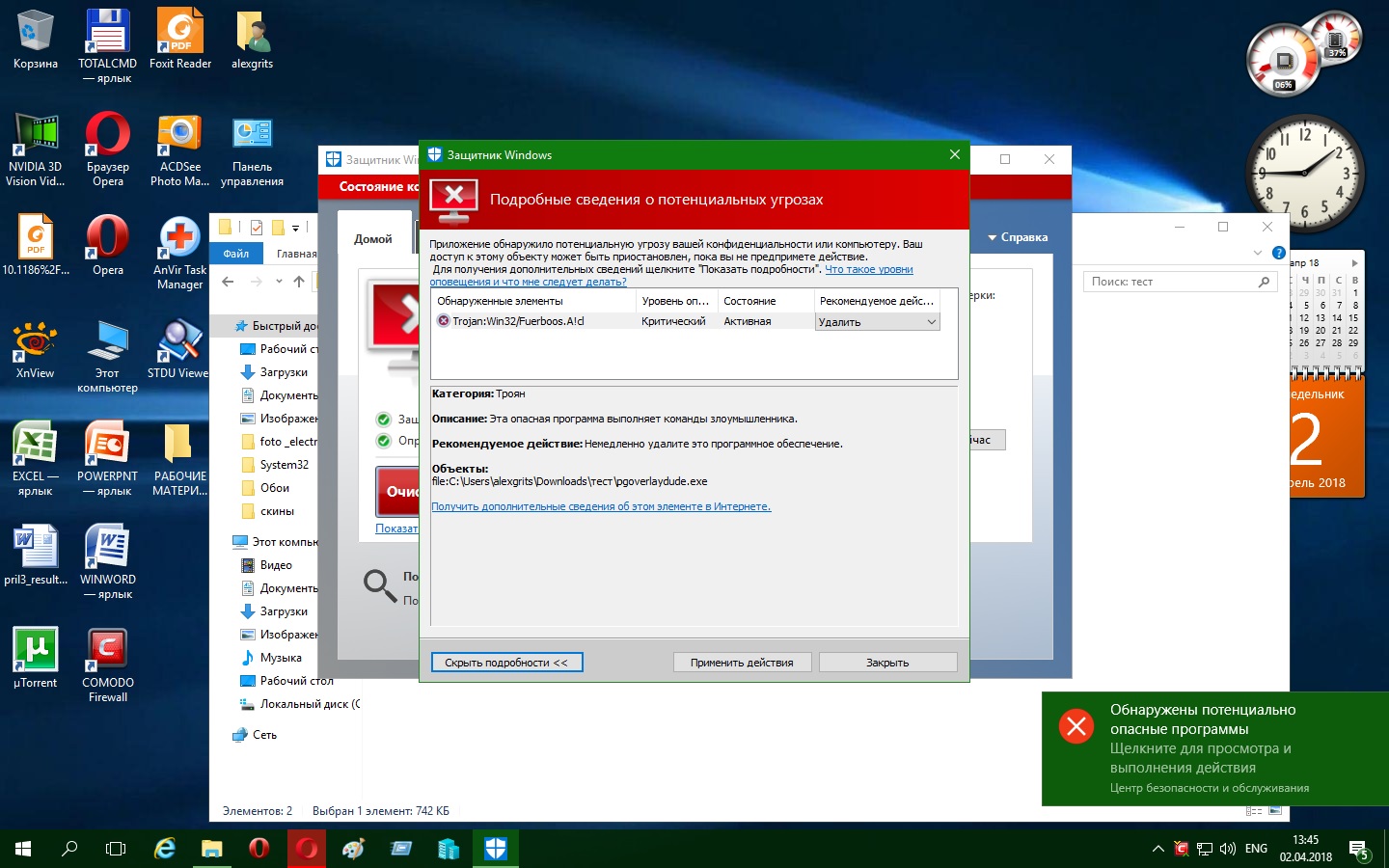Screen dimensions: 1389x868
Task: Switch to Windows Defender taskbar icon
Action: (x=496, y=849)
